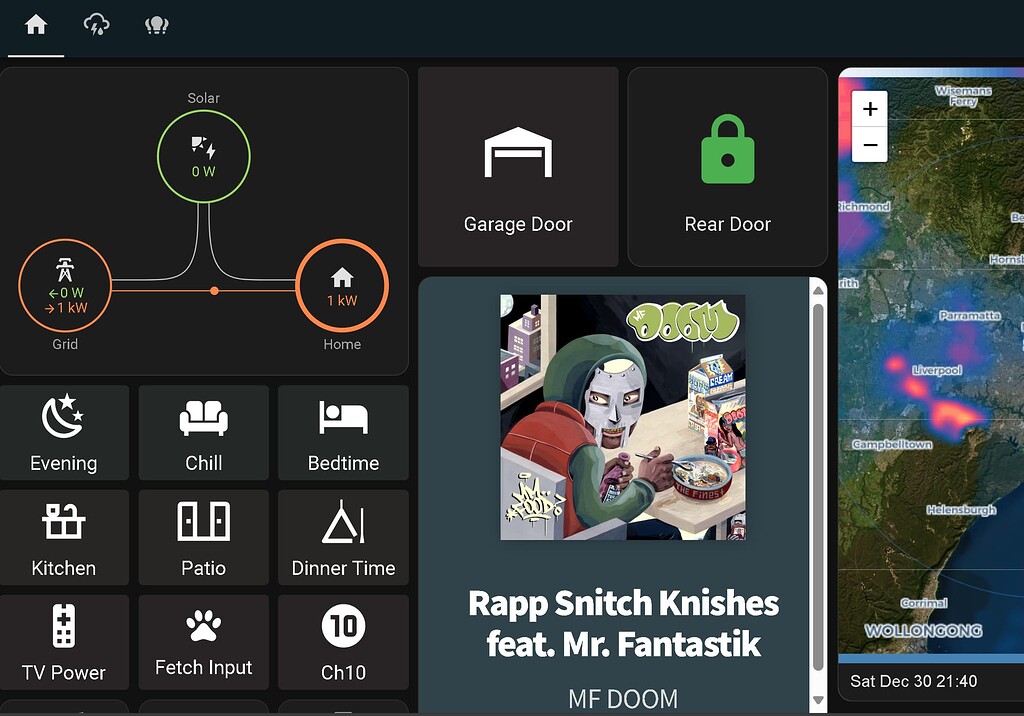Open the Rapp Snitch Knishes track title
The image size is (1024, 716).
(x=622, y=620)
